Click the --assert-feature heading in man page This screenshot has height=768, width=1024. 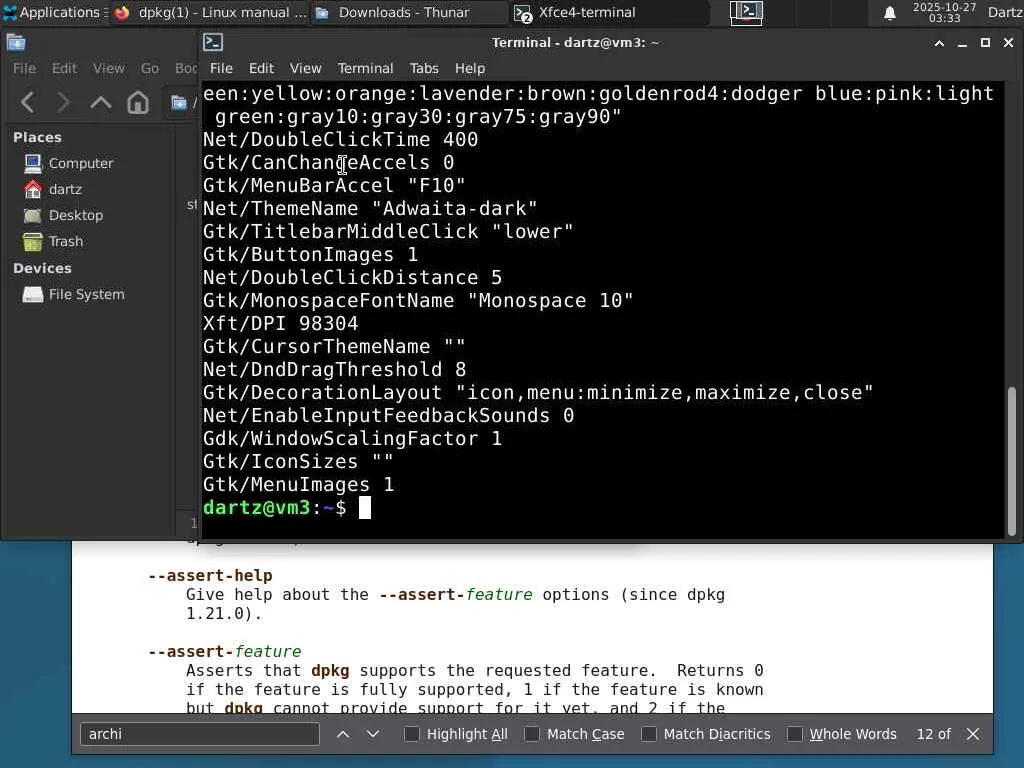click(x=225, y=652)
